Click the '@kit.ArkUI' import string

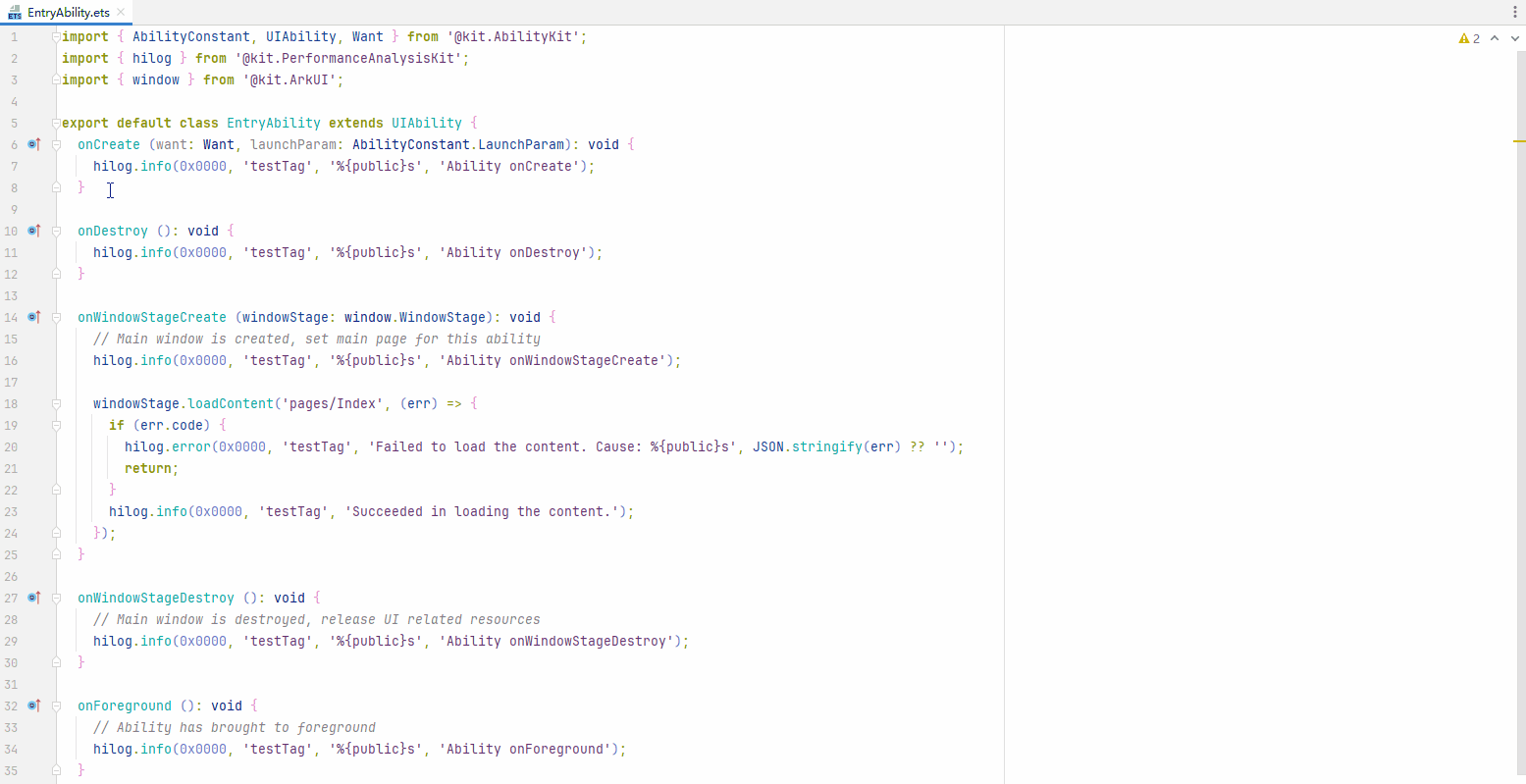(289, 79)
